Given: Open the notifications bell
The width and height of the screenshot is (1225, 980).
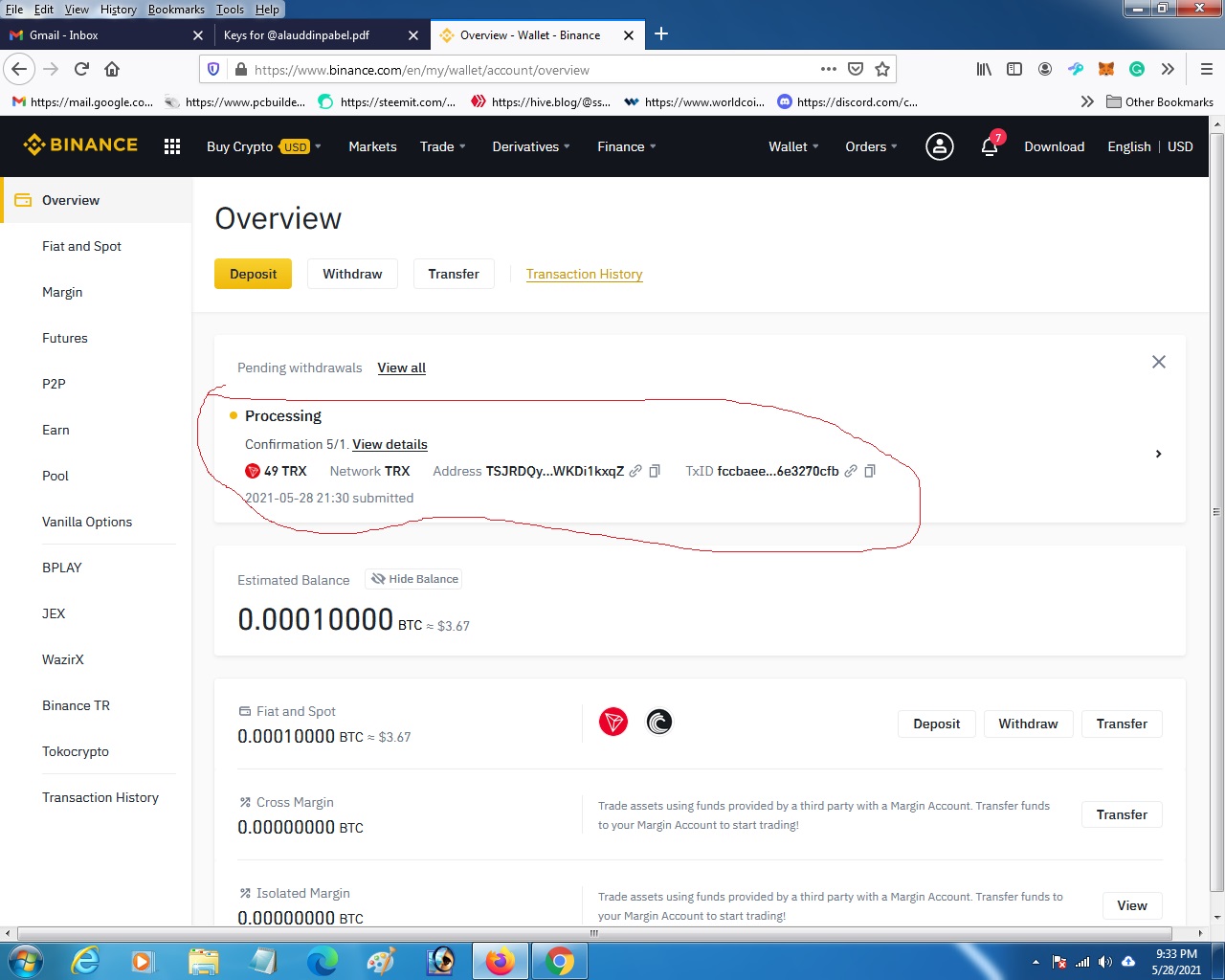Looking at the screenshot, I should (x=990, y=146).
